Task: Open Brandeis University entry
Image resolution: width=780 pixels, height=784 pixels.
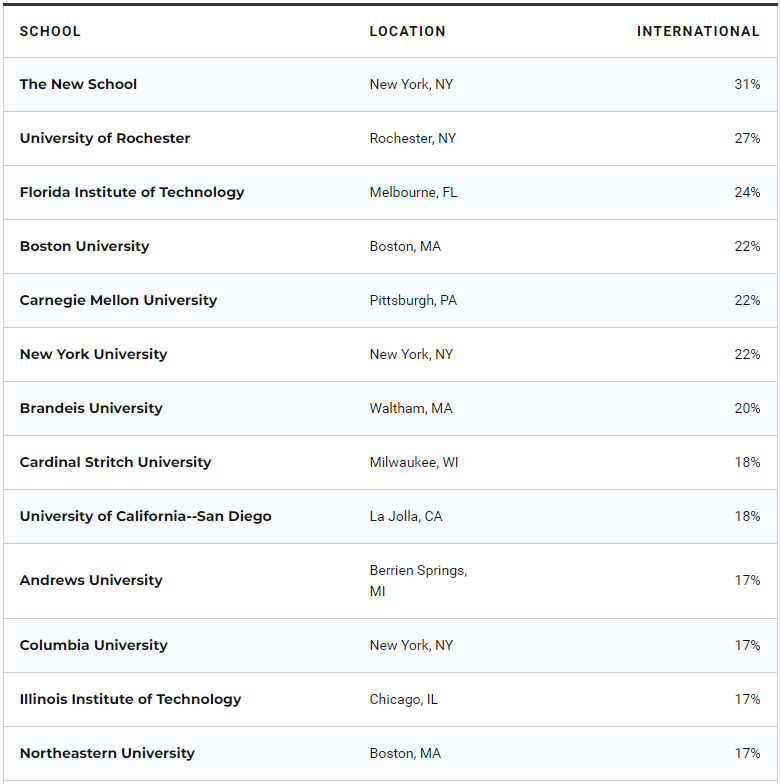Action: pyautogui.click(x=90, y=408)
